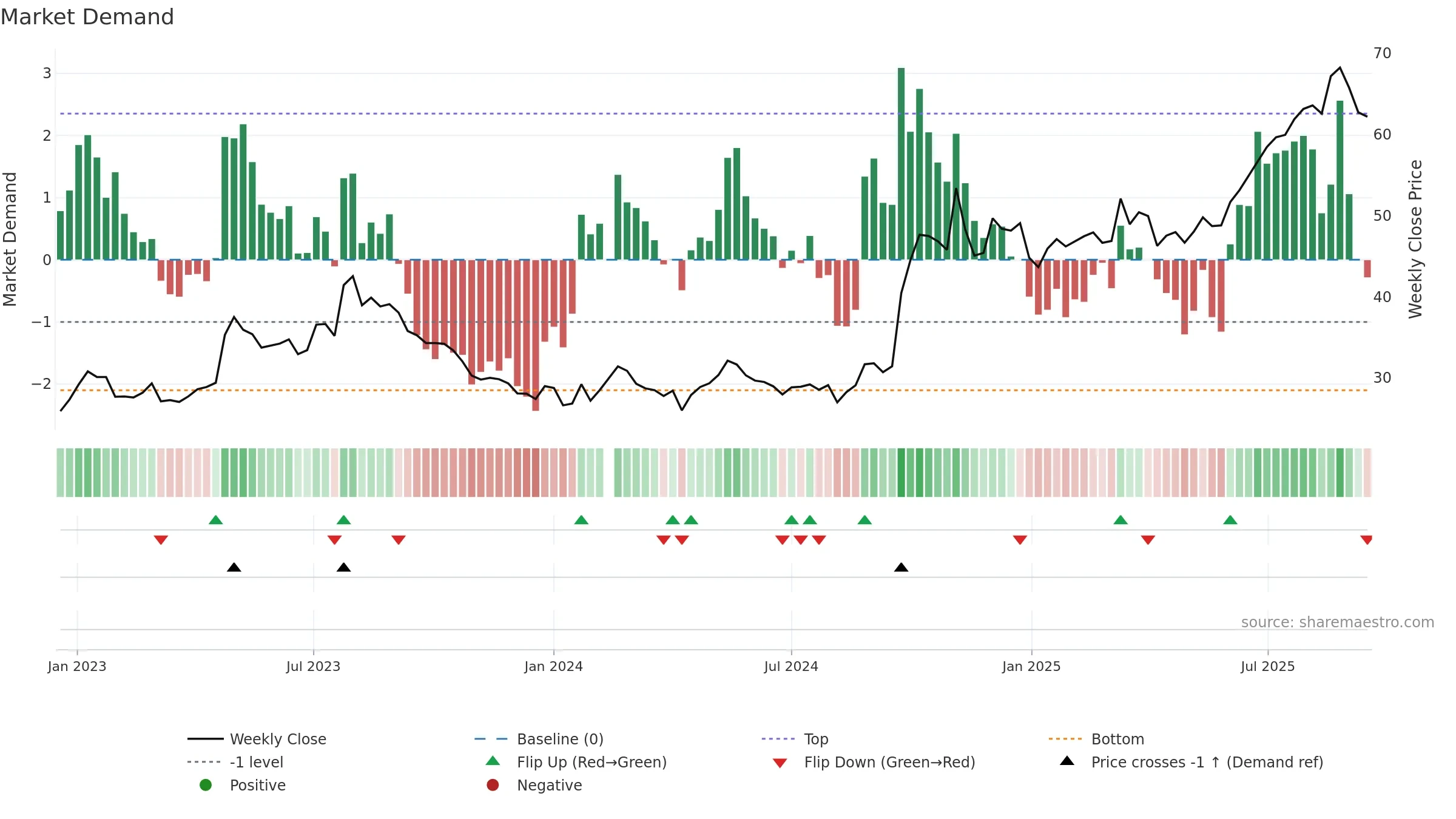Click the lowest red demand bar below -2
The height and width of the screenshot is (819, 1456).
(x=536, y=335)
